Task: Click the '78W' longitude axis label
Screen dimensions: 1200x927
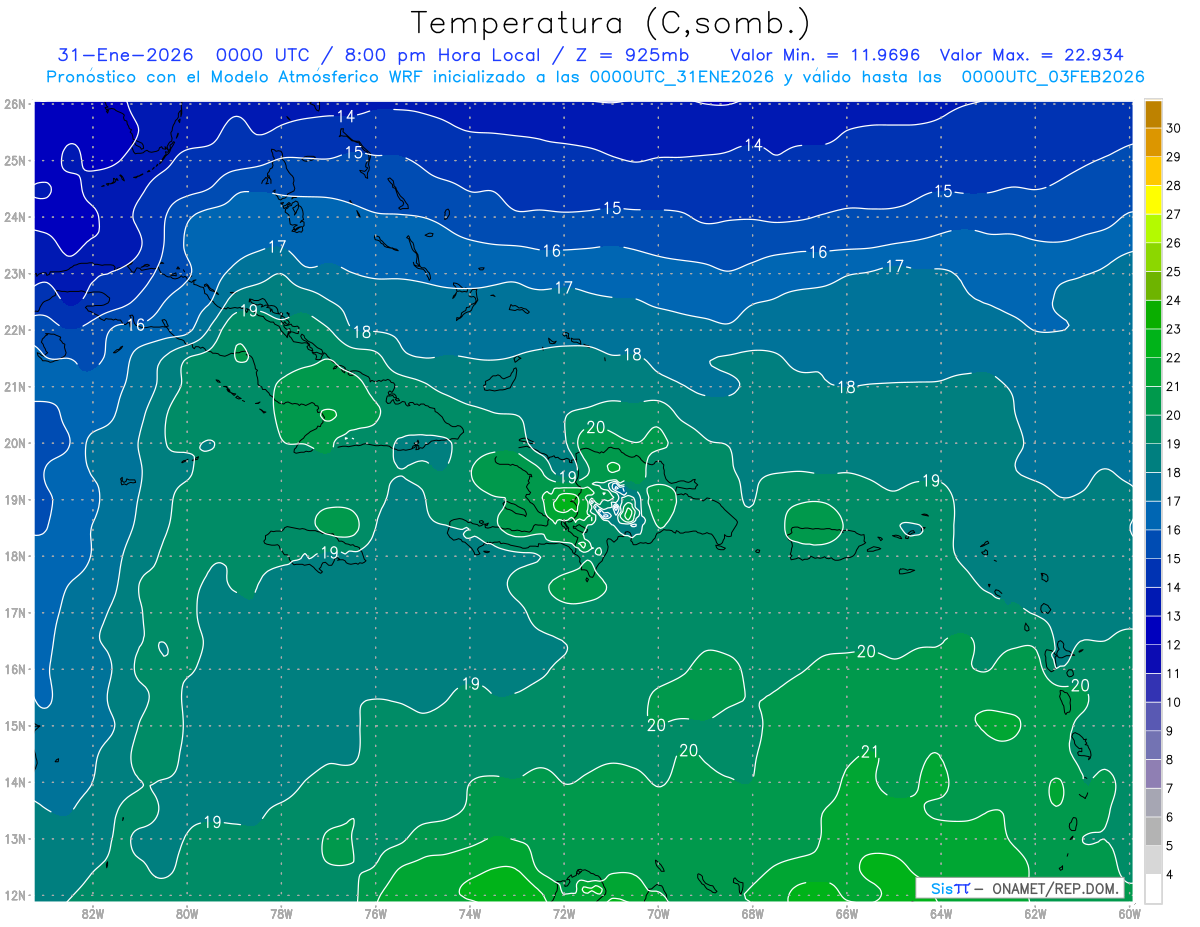Action: tap(281, 913)
